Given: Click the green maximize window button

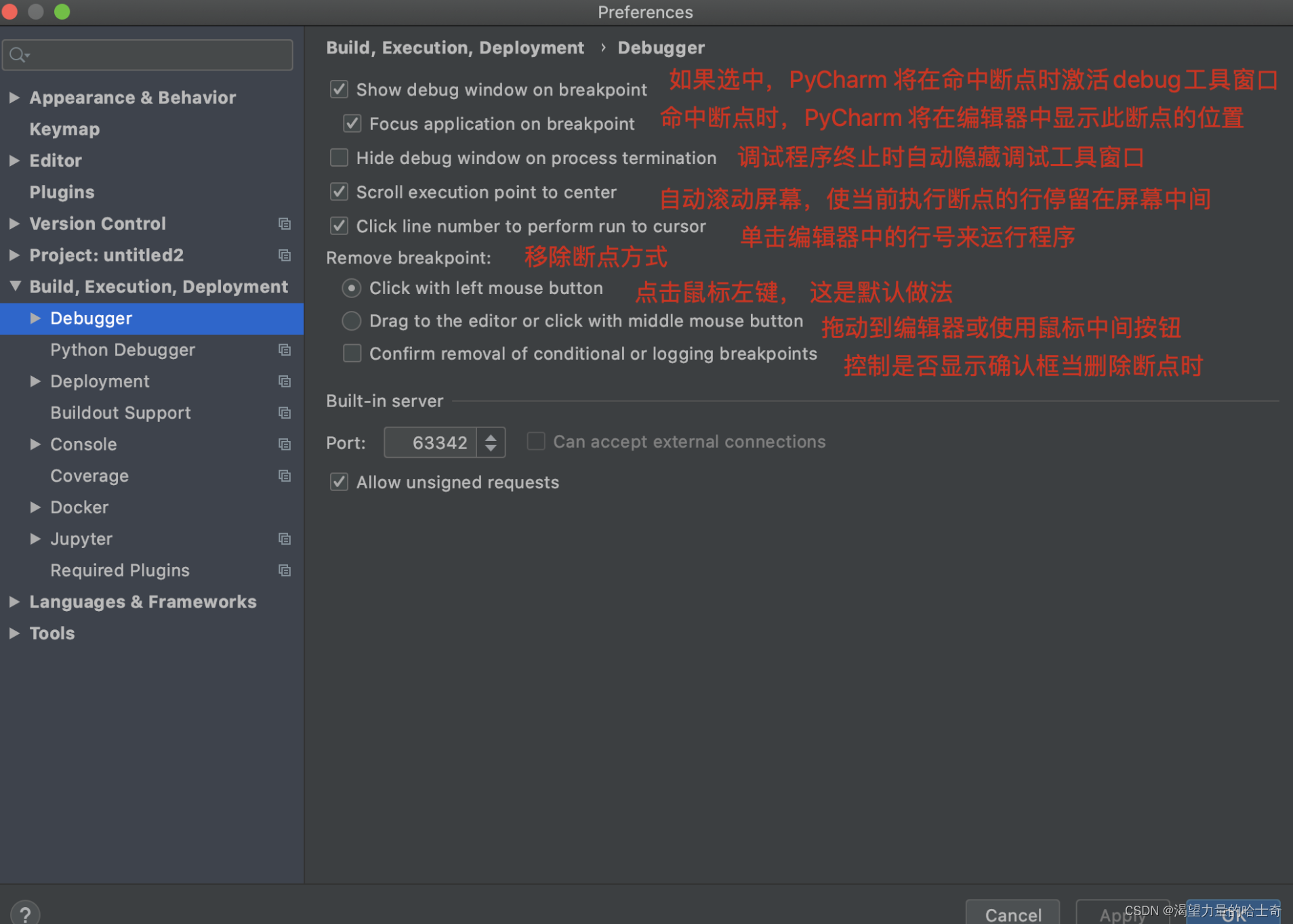Looking at the screenshot, I should [62, 12].
